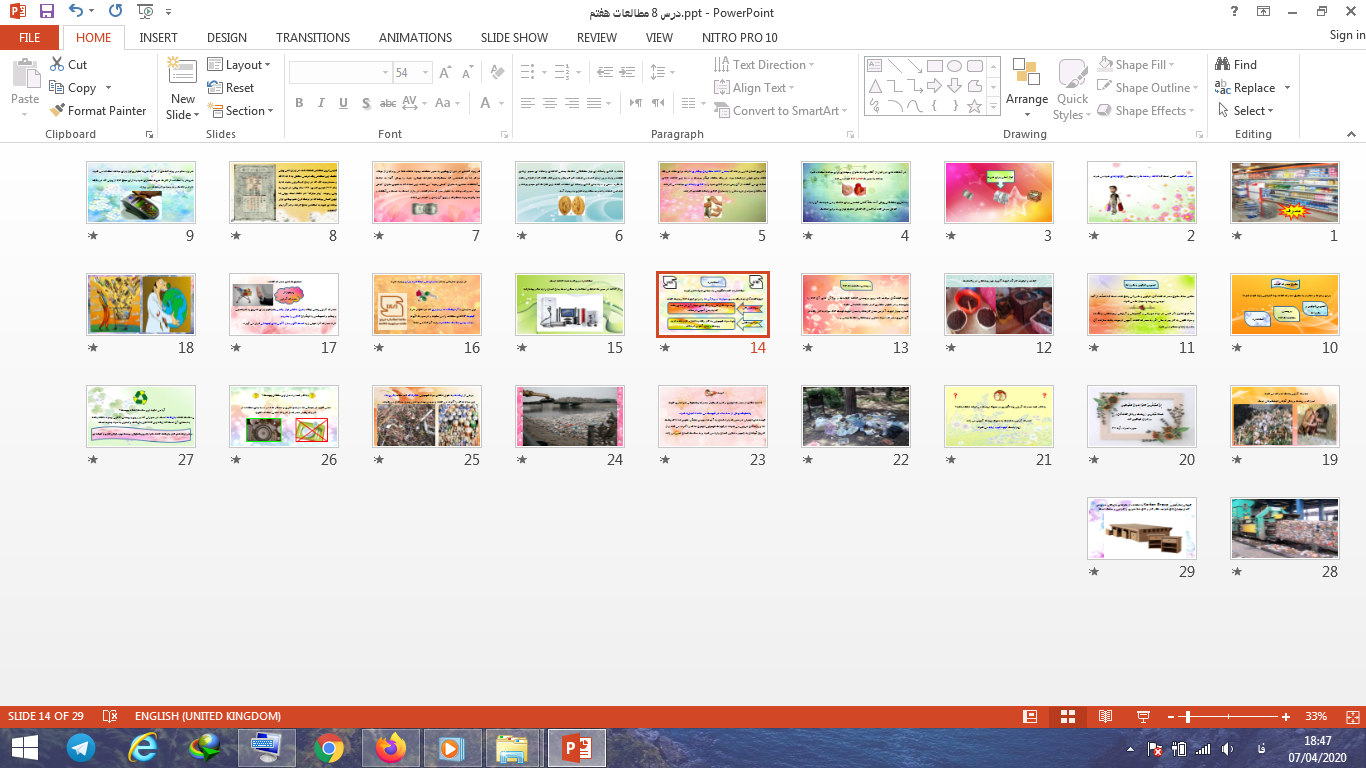The width and height of the screenshot is (1366, 768).
Task: Expand the Layout dropdown
Action: tap(240, 64)
